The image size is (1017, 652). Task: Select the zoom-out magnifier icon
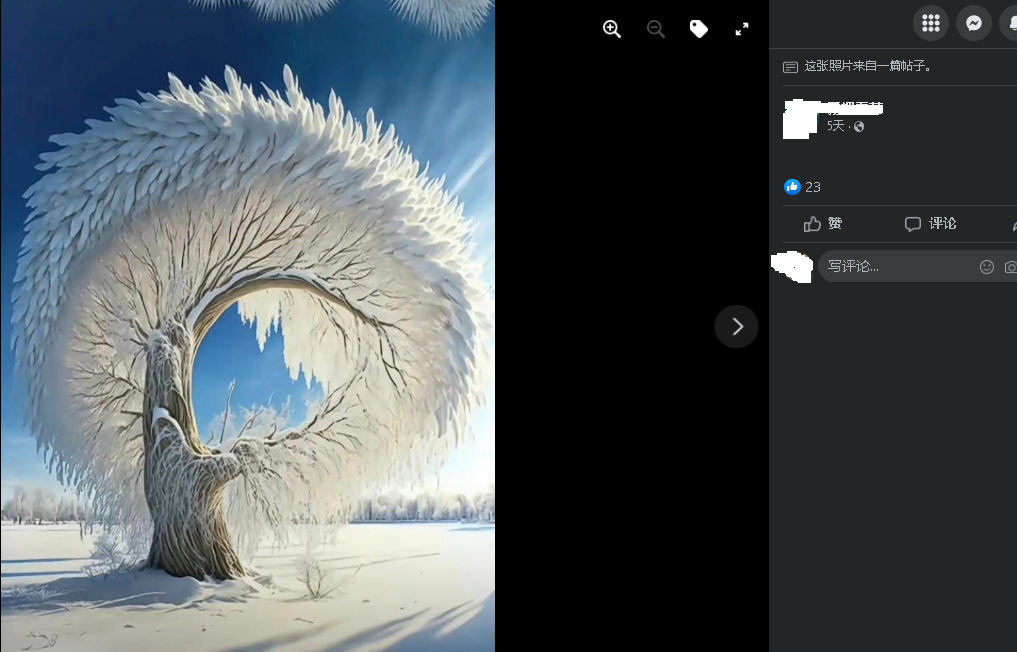click(x=656, y=29)
